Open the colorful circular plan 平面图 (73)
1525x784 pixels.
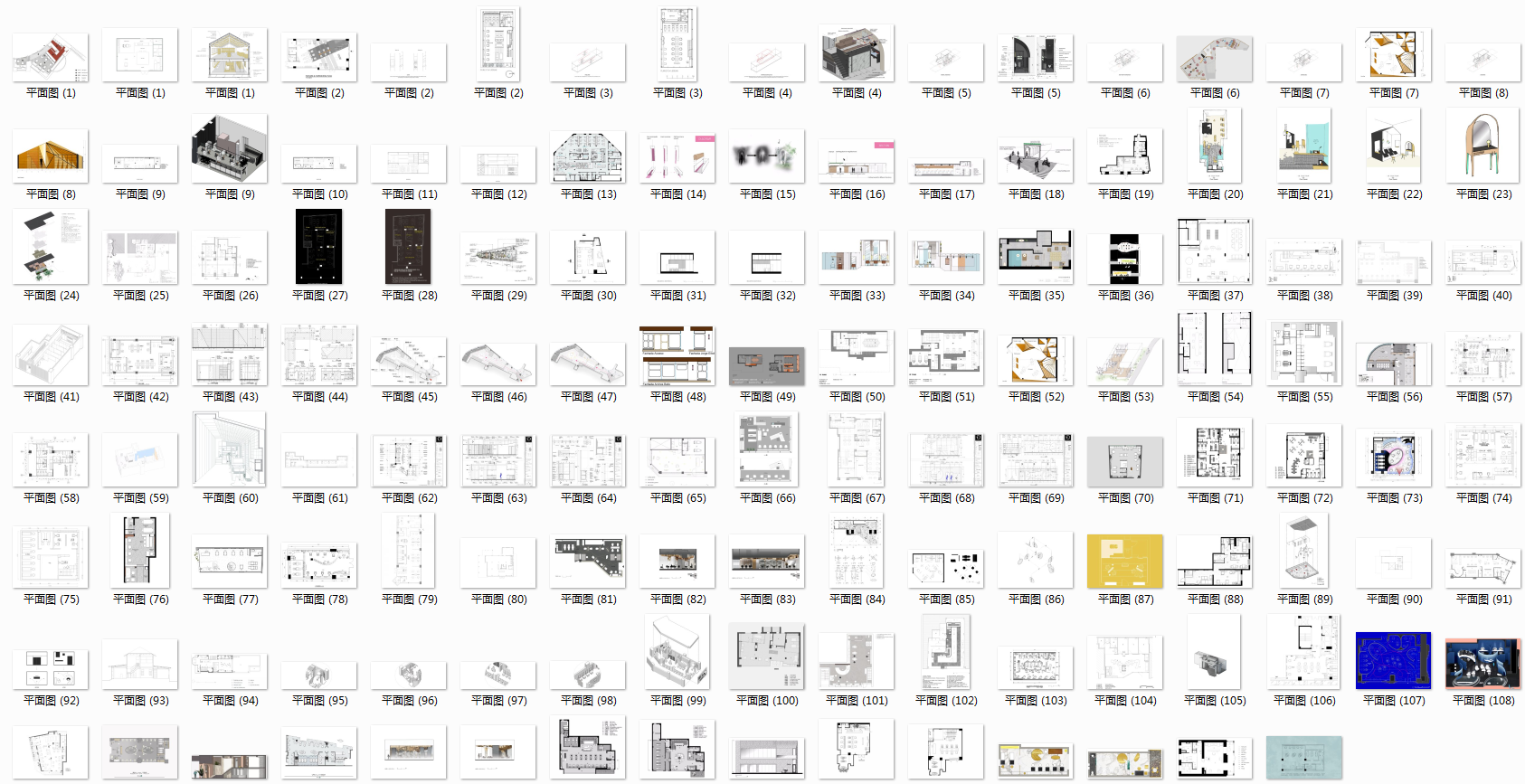[1393, 458]
